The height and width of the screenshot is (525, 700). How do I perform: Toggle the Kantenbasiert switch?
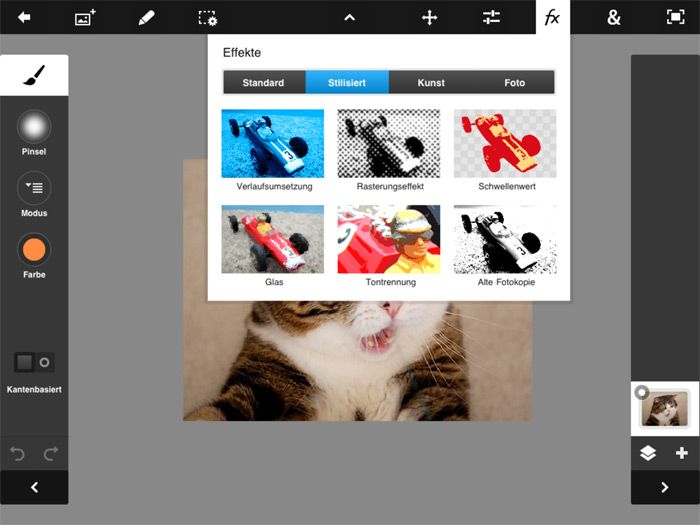tap(34, 362)
